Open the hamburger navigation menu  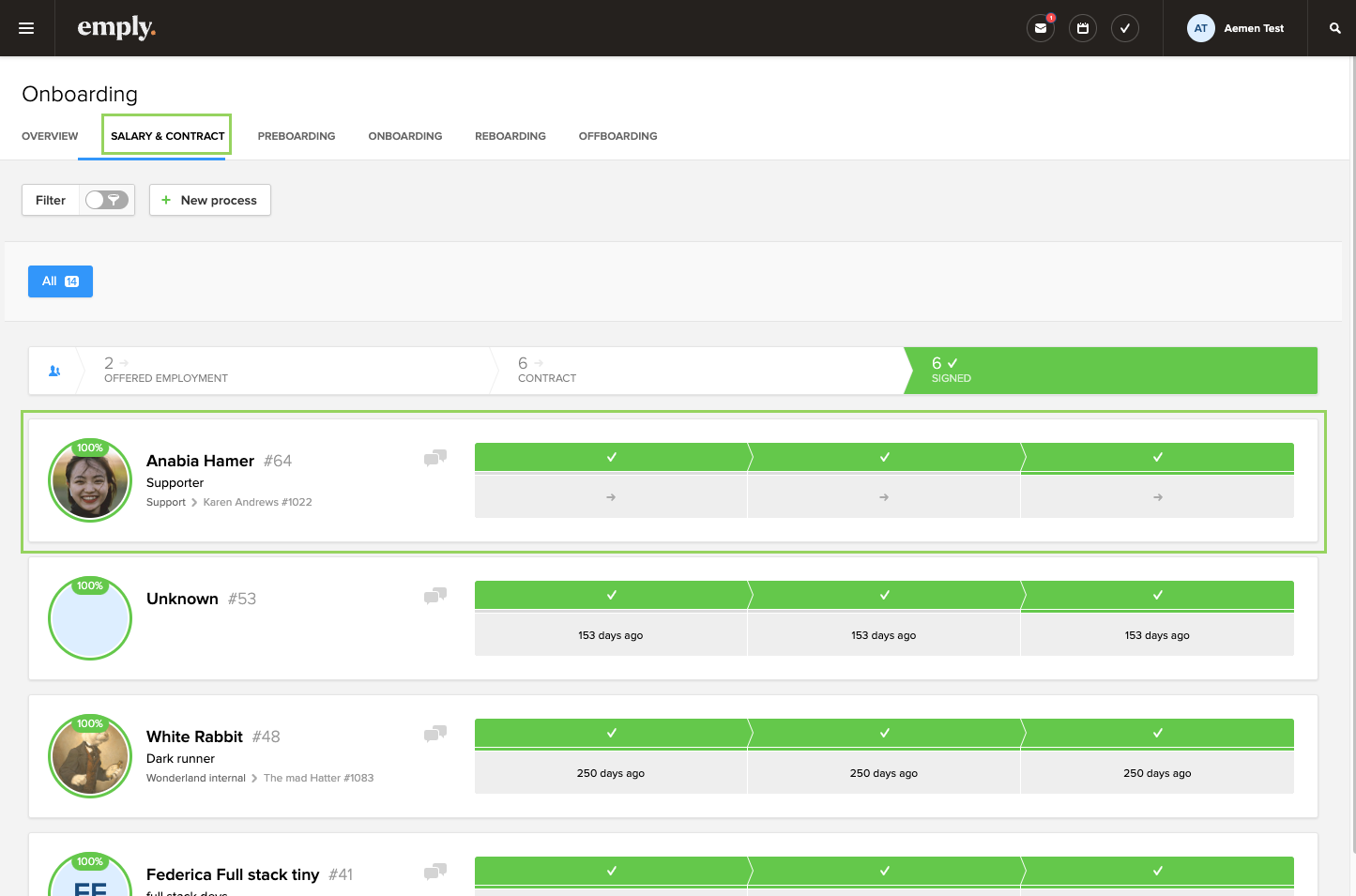pyautogui.click(x=25, y=27)
